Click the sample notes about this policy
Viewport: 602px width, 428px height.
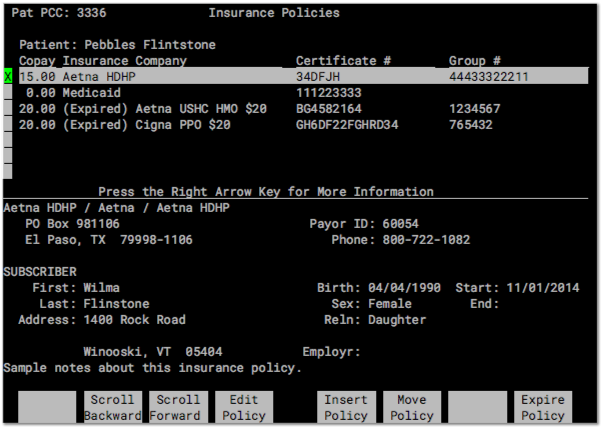point(152,368)
